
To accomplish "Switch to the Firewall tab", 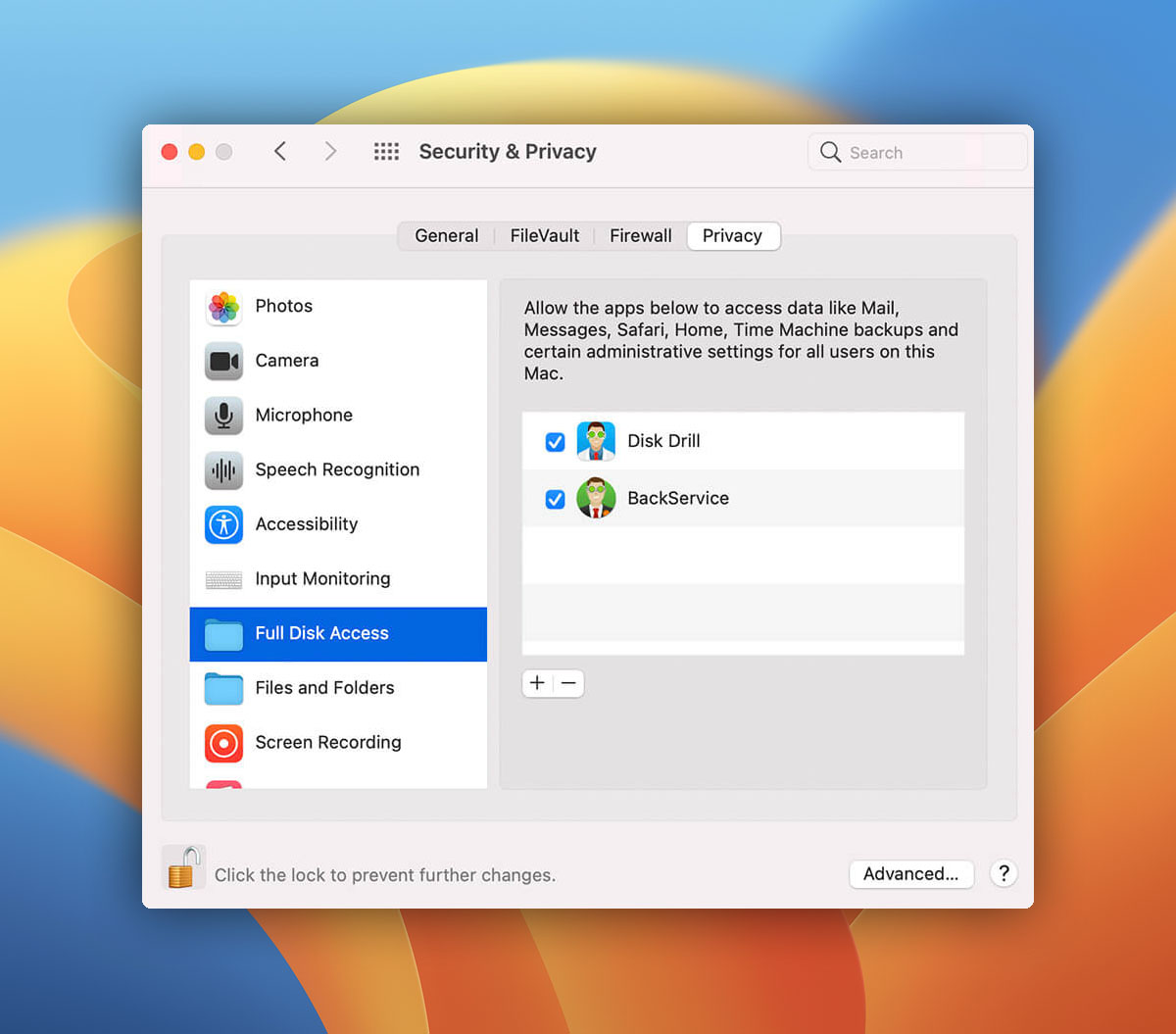I will point(641,236).
